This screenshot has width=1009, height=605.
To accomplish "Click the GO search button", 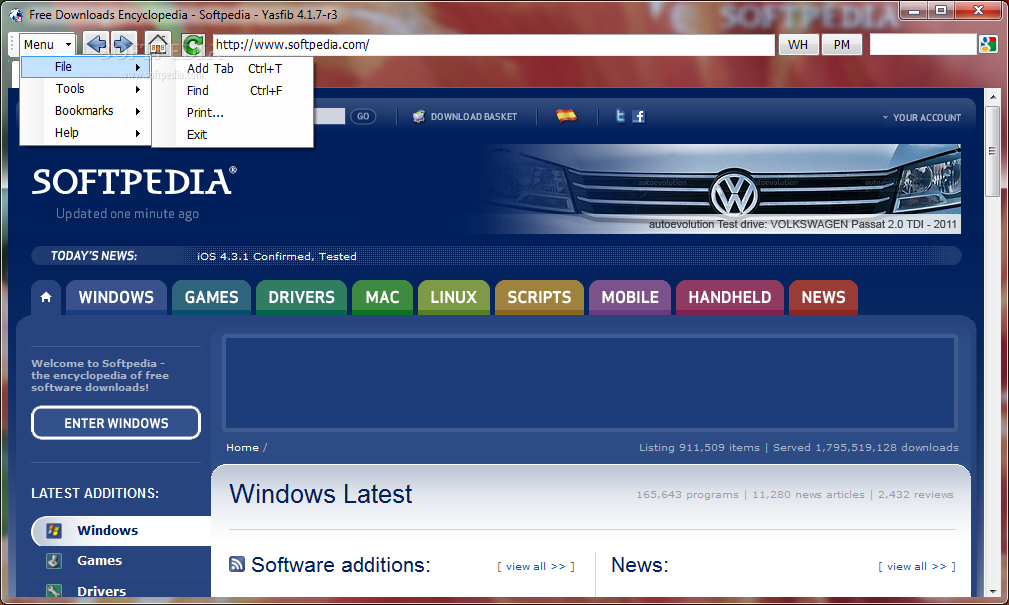I will pos(363,116).
